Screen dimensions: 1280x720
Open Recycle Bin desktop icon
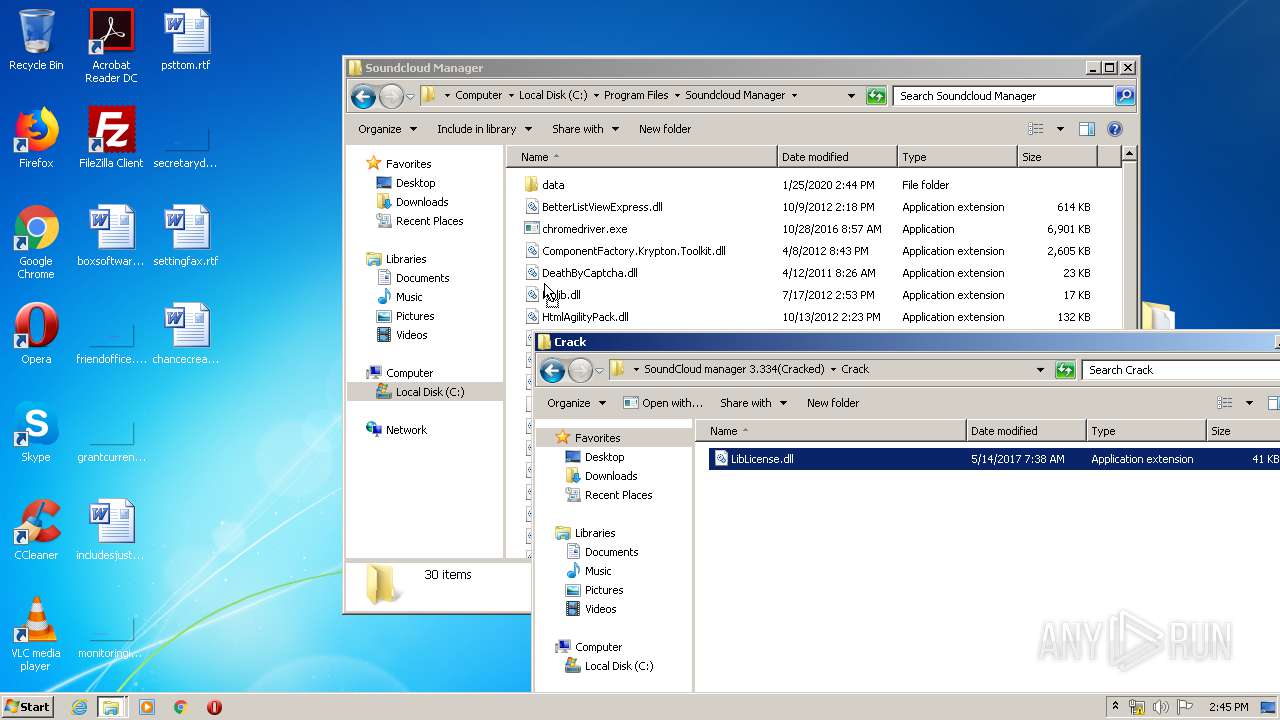pos(36,40)
